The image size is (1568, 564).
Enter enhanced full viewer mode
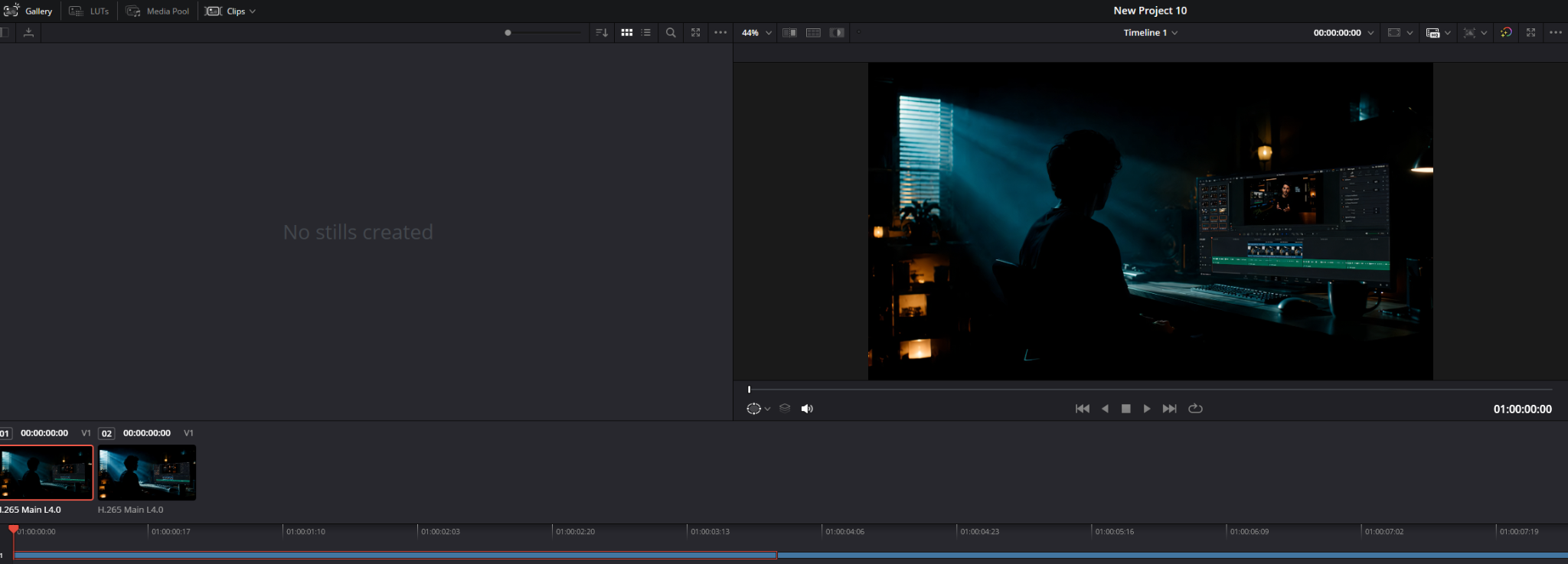pos(1530,33)
